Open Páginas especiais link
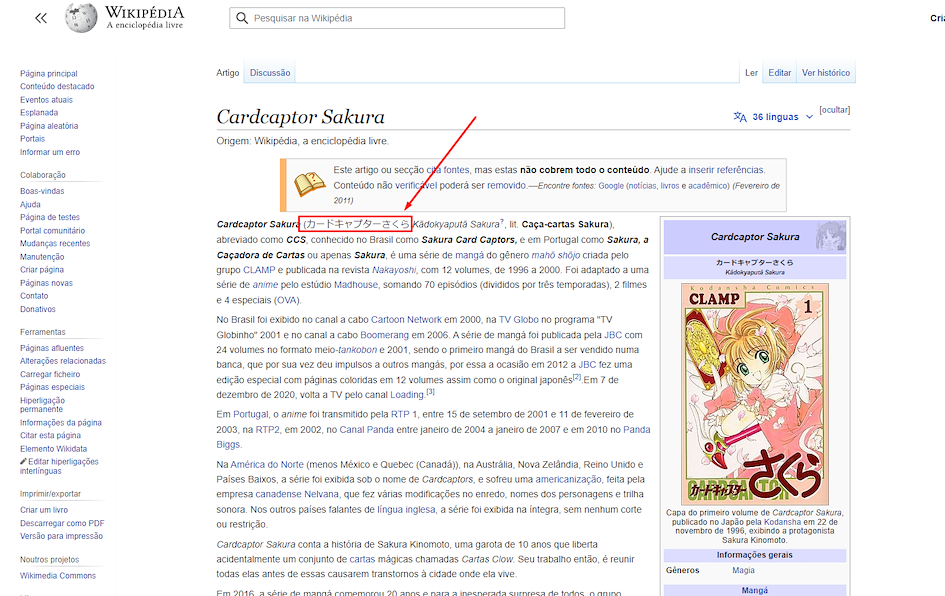Screen dimensions: 945x596 (x=52, y=387)
